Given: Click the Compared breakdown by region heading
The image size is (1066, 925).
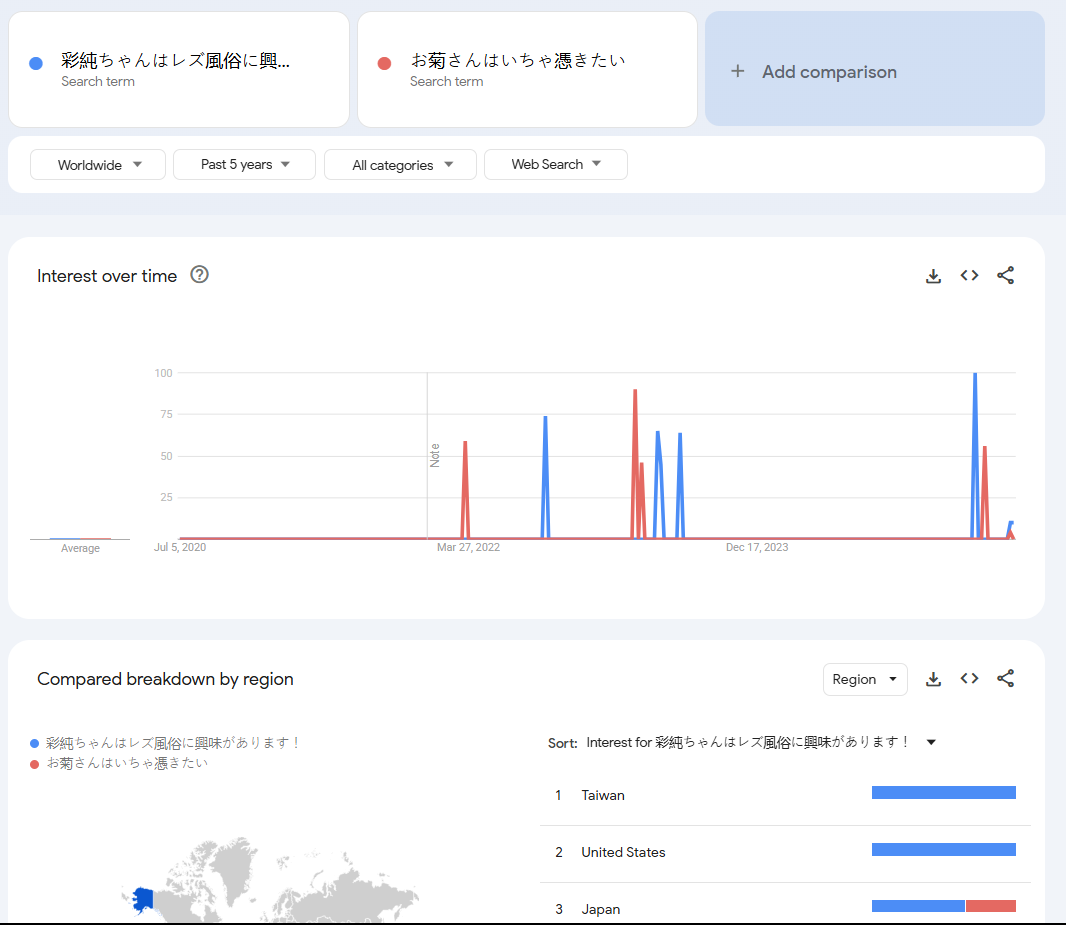Looking at the screenshot, I should pyautogui.click(x=165, y=679).
